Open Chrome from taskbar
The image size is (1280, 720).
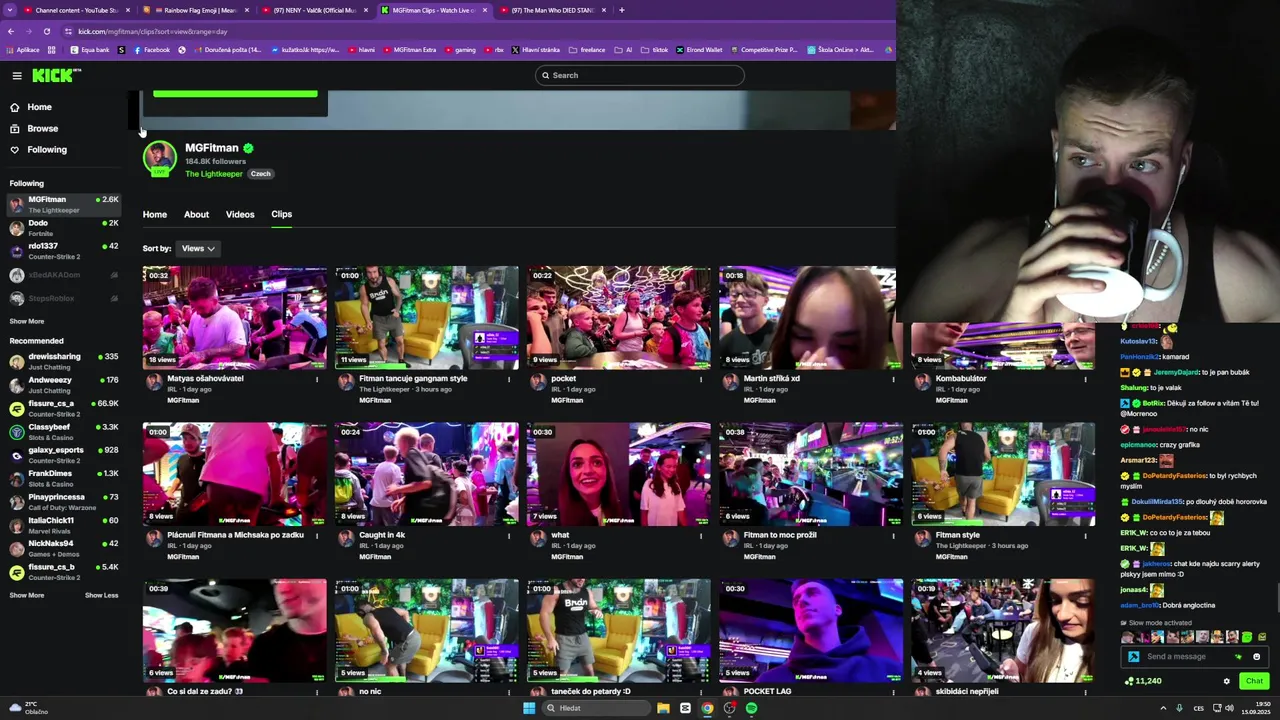707,708
